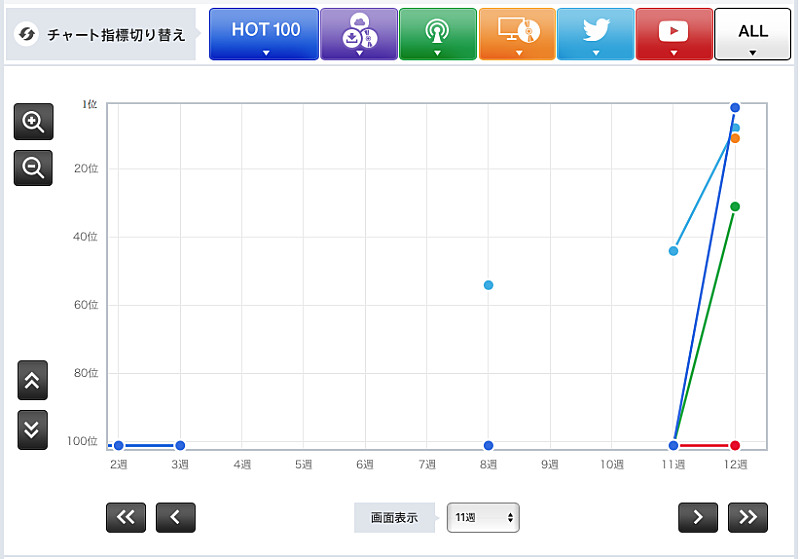Click the blue data point at week 12 top
The width and height of the screenshot is (800, 559).
coord(735,107)
